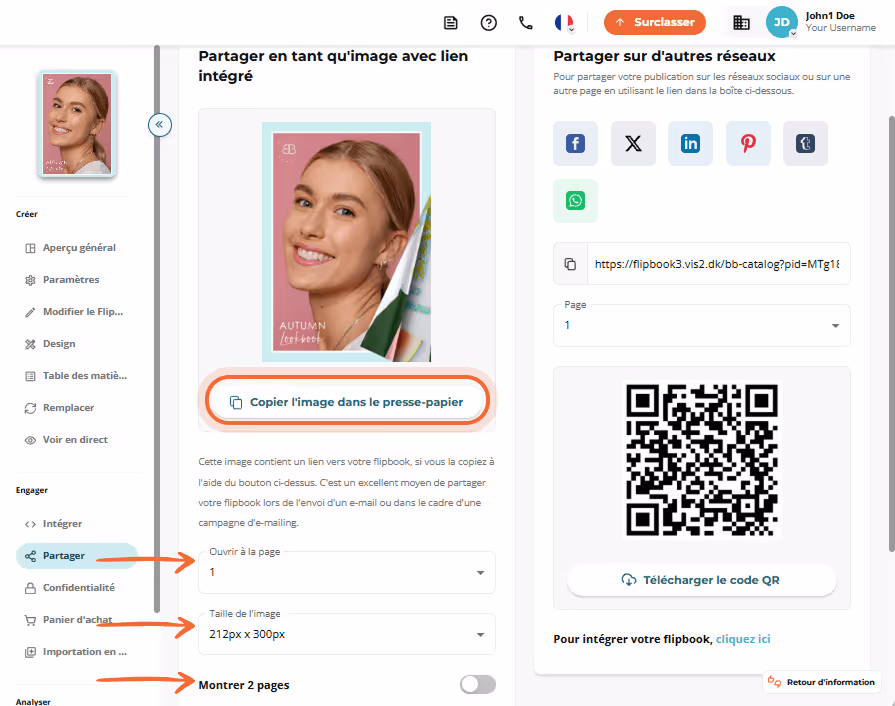The width and height of the screenshot is (895, 706).
Task: Open Confidentialité in sidebar
Action: coord(78,587)
